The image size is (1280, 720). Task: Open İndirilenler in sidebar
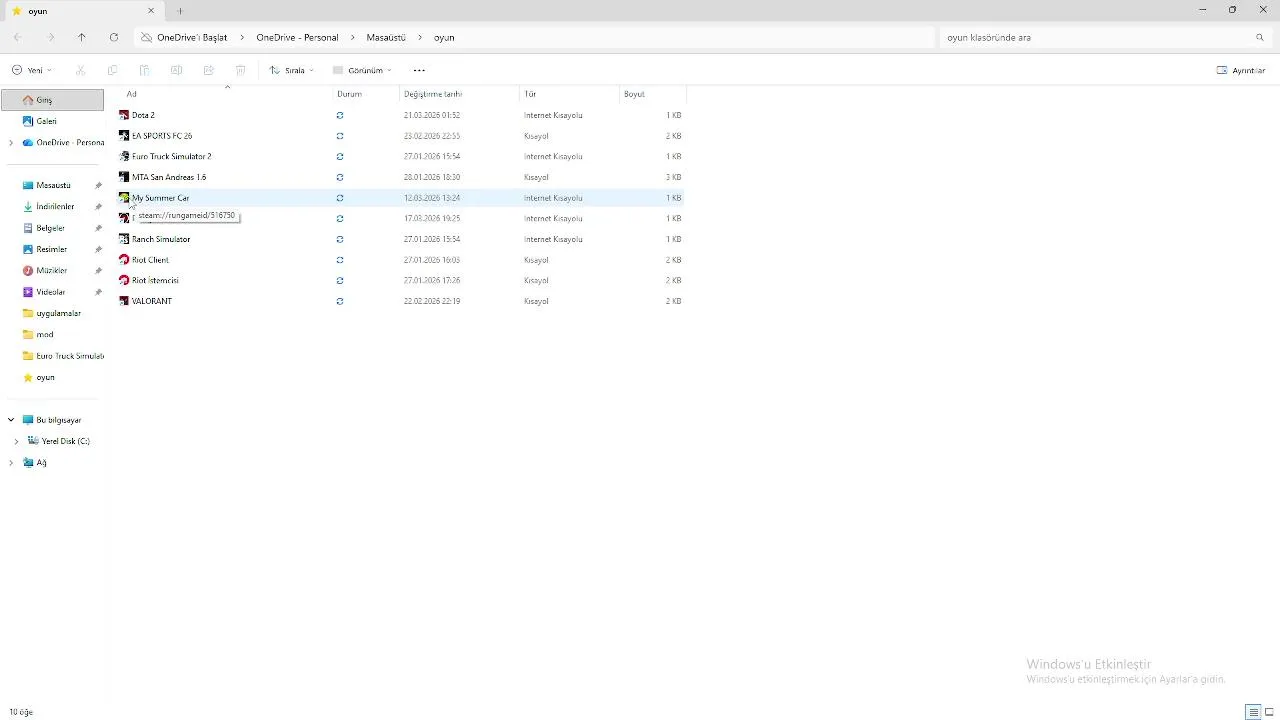(55, 207)
